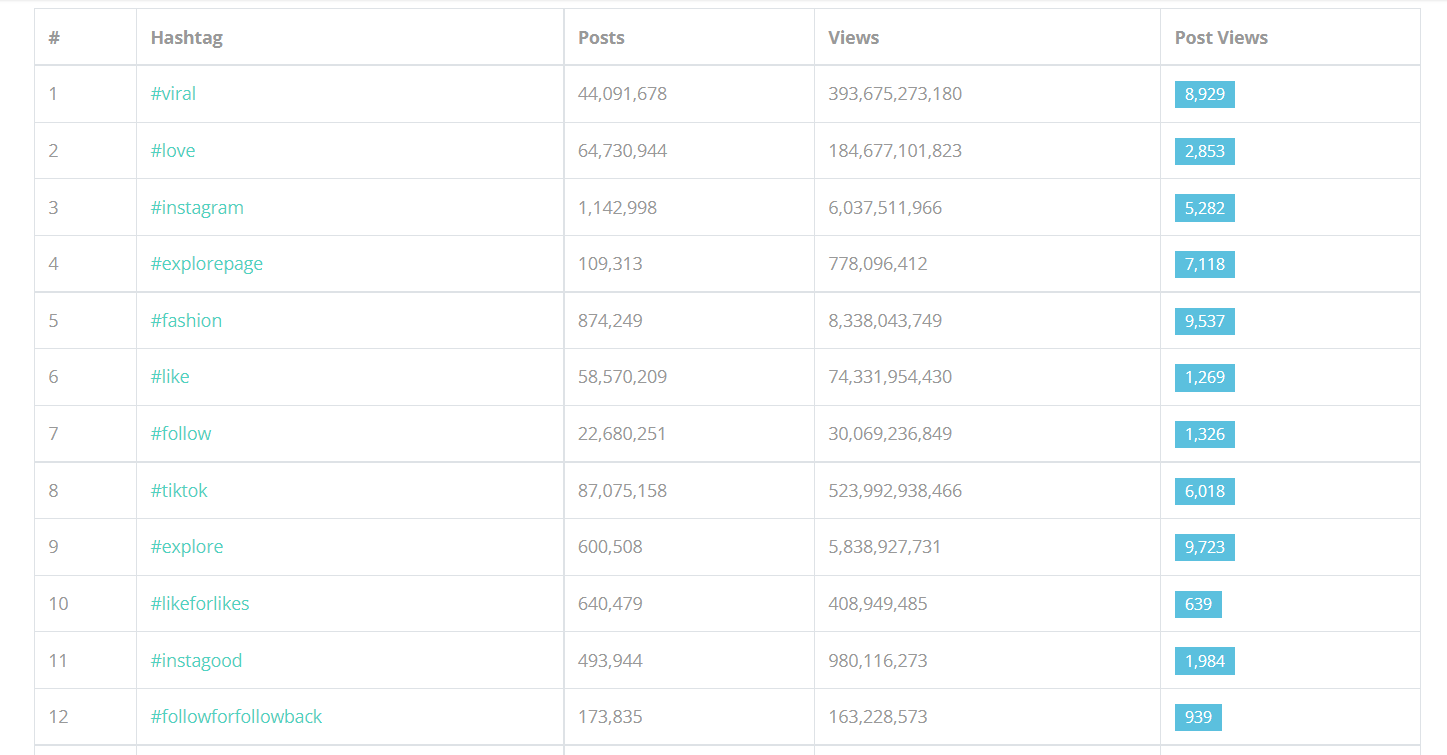Open the #likeforlikes hashtag page
This screenshot has height=755, width=1447.
click(x=200, y=603)
